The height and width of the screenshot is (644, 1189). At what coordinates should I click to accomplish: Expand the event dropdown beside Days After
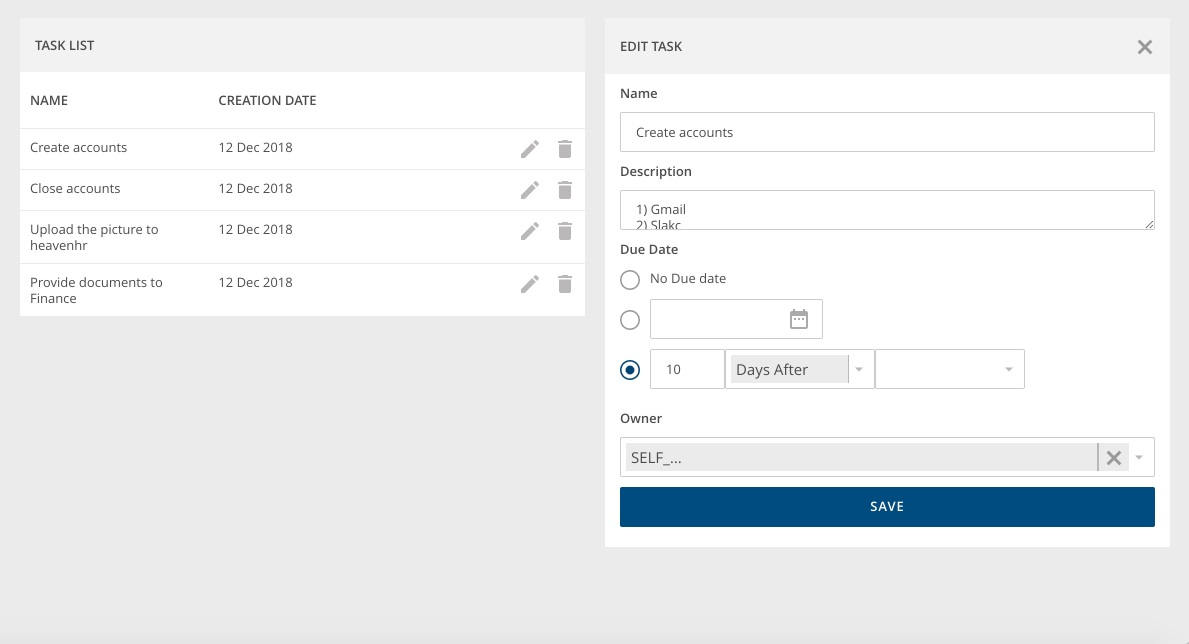[1008, 369]
